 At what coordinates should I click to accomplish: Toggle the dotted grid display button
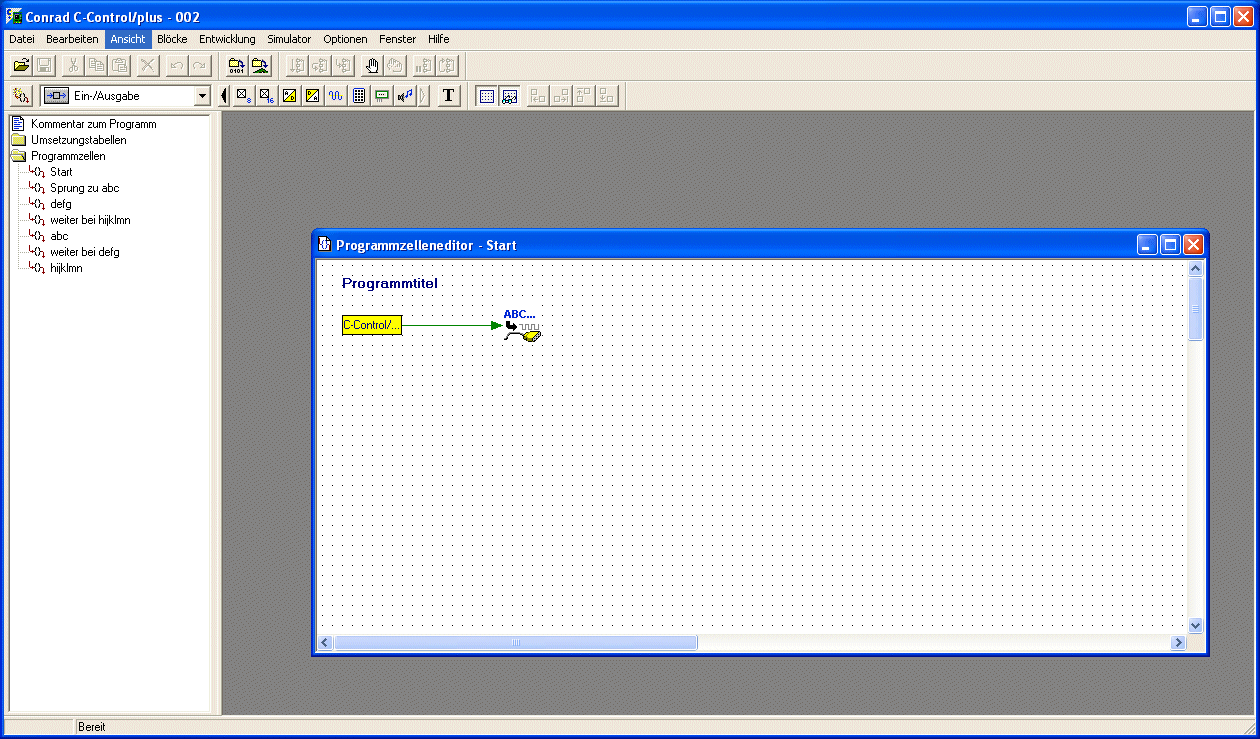pos(486,96)
